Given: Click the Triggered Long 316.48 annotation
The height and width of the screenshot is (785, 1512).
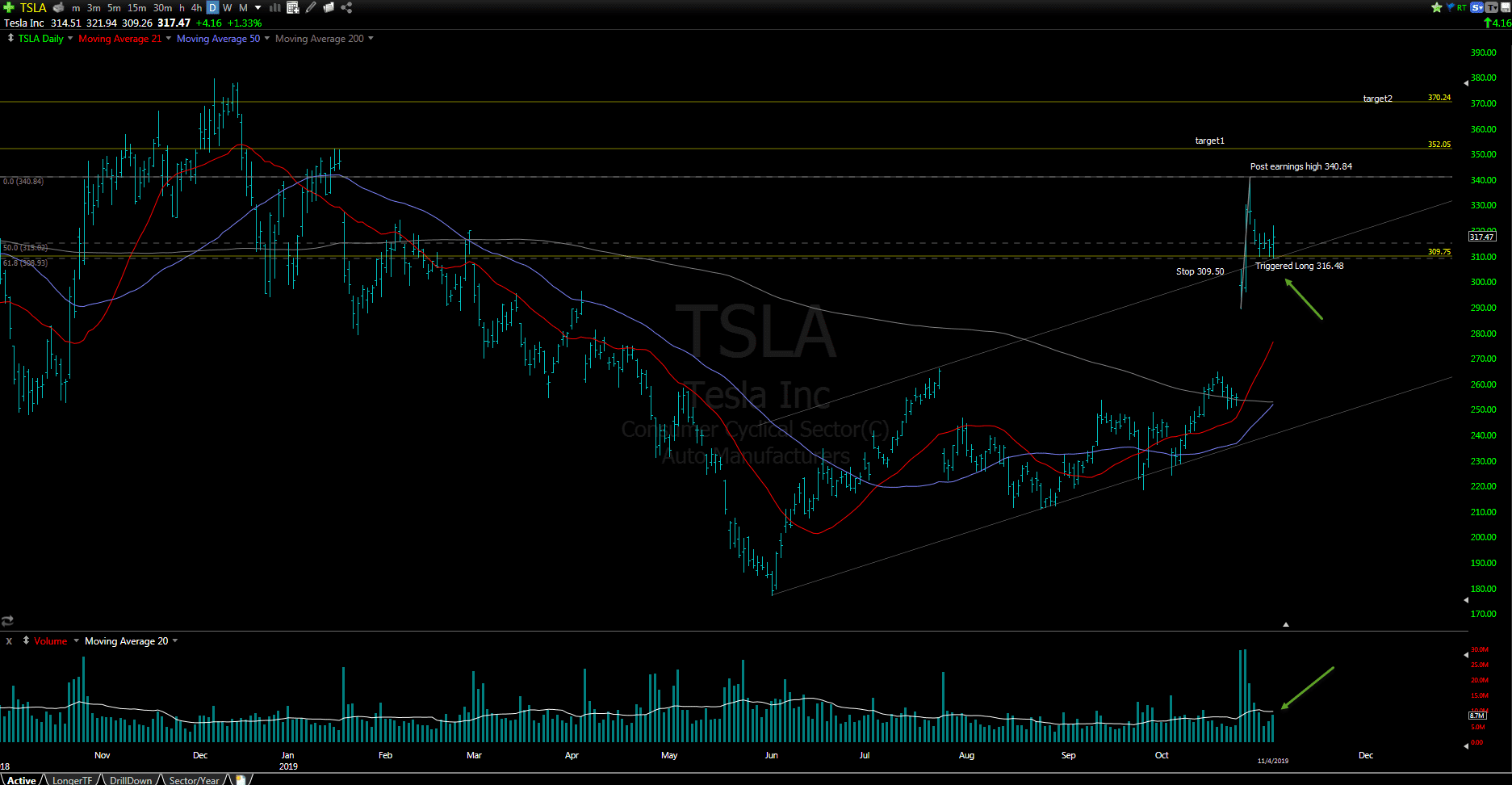Looking at the screenshot, I should 1299,266.
